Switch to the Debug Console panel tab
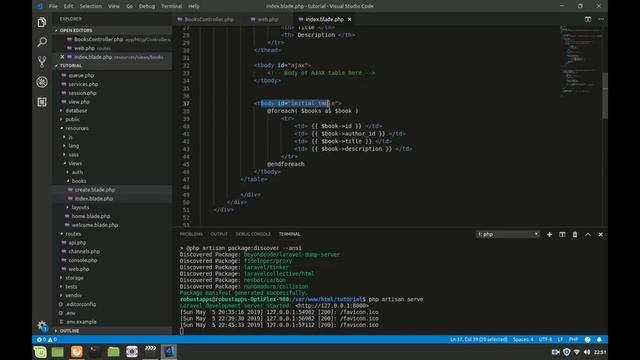This screenshot has width=640, height=360. coord(253,234)
